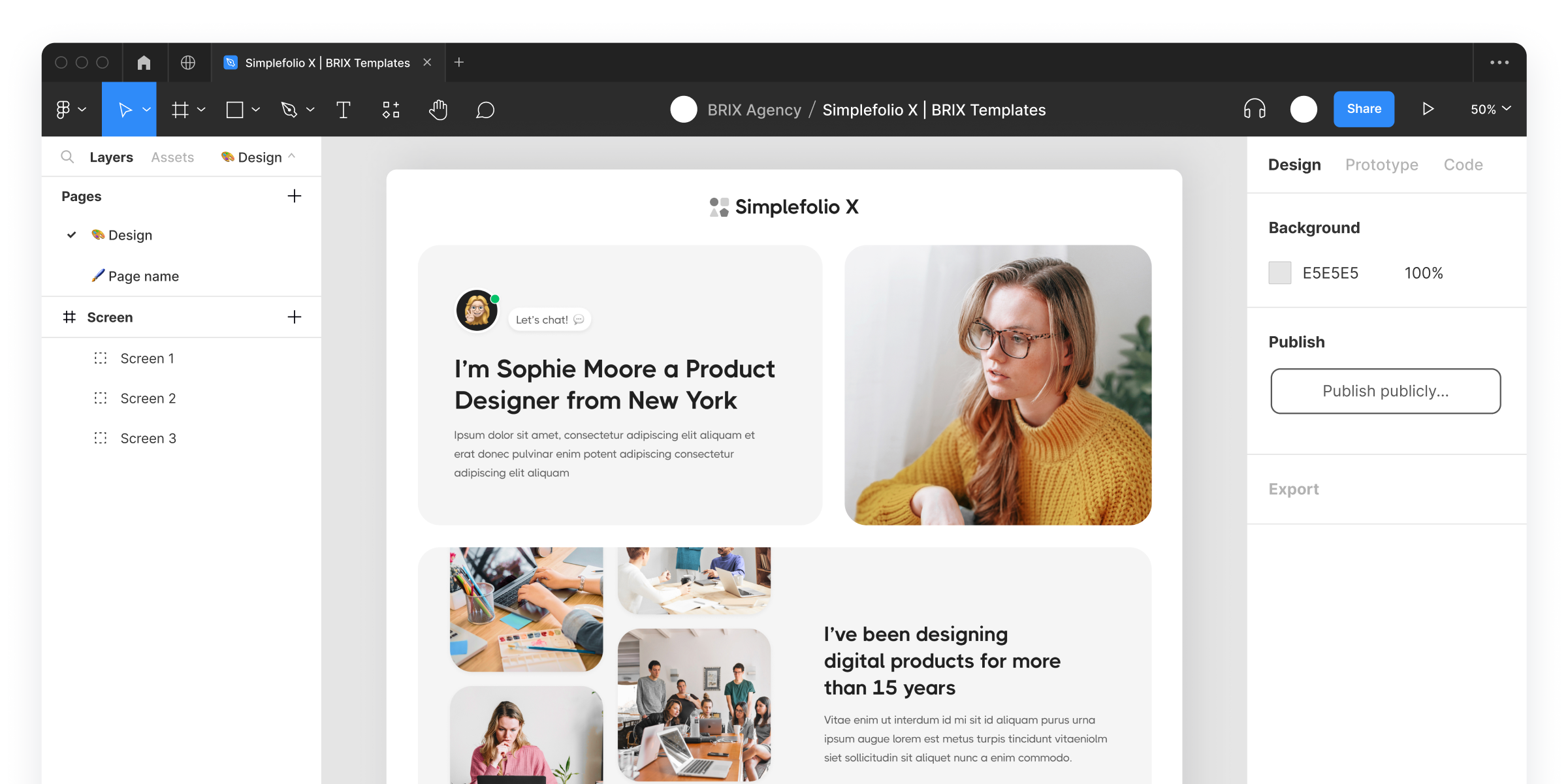Switch to the Code tab
Viewport: 1568px width, 784px height.
(x=1463, y=163)
